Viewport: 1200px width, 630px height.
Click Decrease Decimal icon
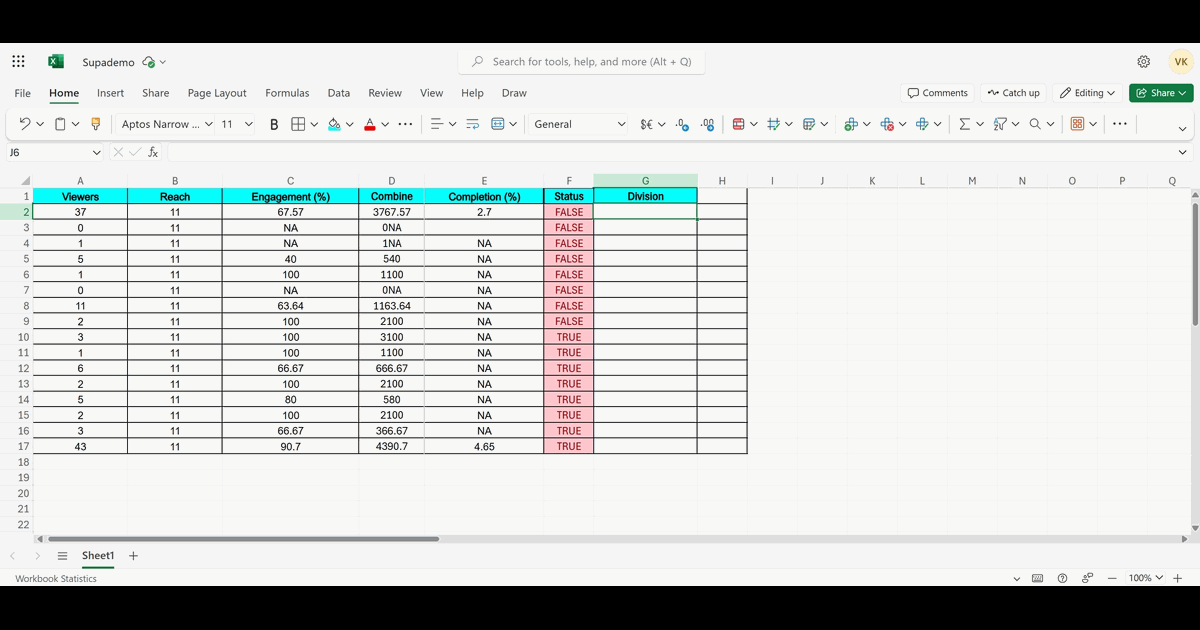coord(708,124)
